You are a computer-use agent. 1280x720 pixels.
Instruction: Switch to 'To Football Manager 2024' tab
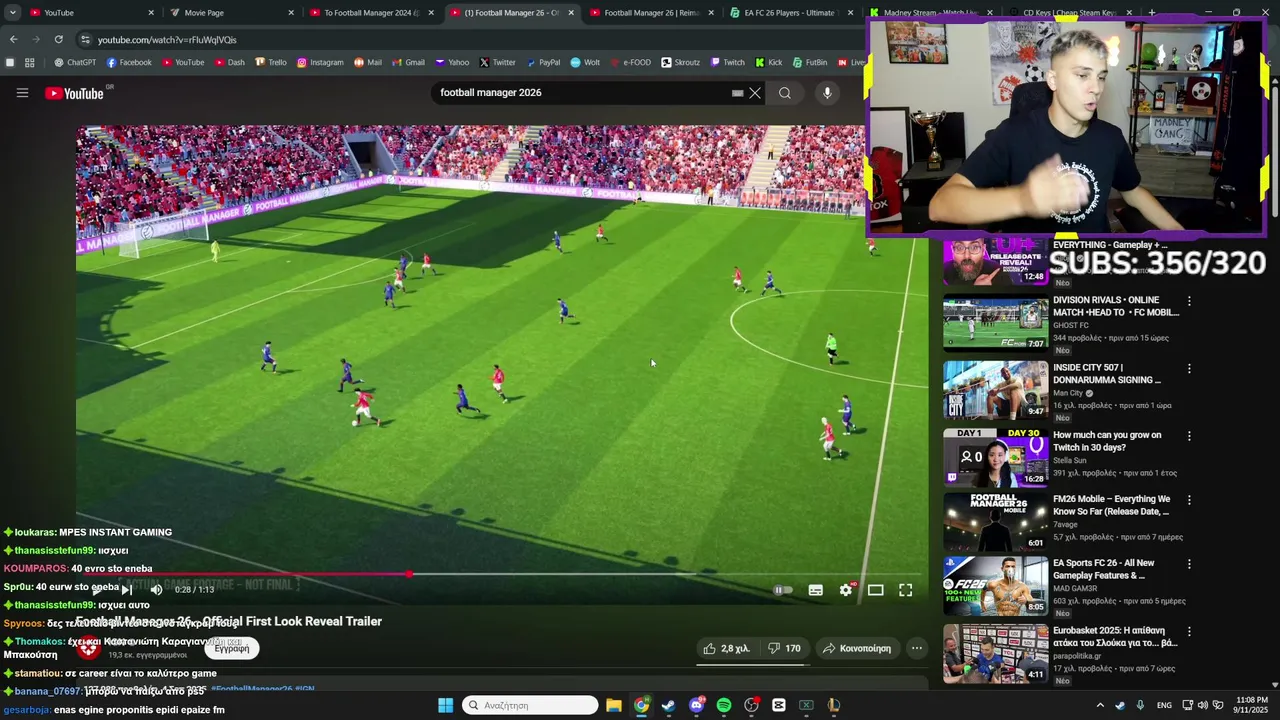coord(371,13)
